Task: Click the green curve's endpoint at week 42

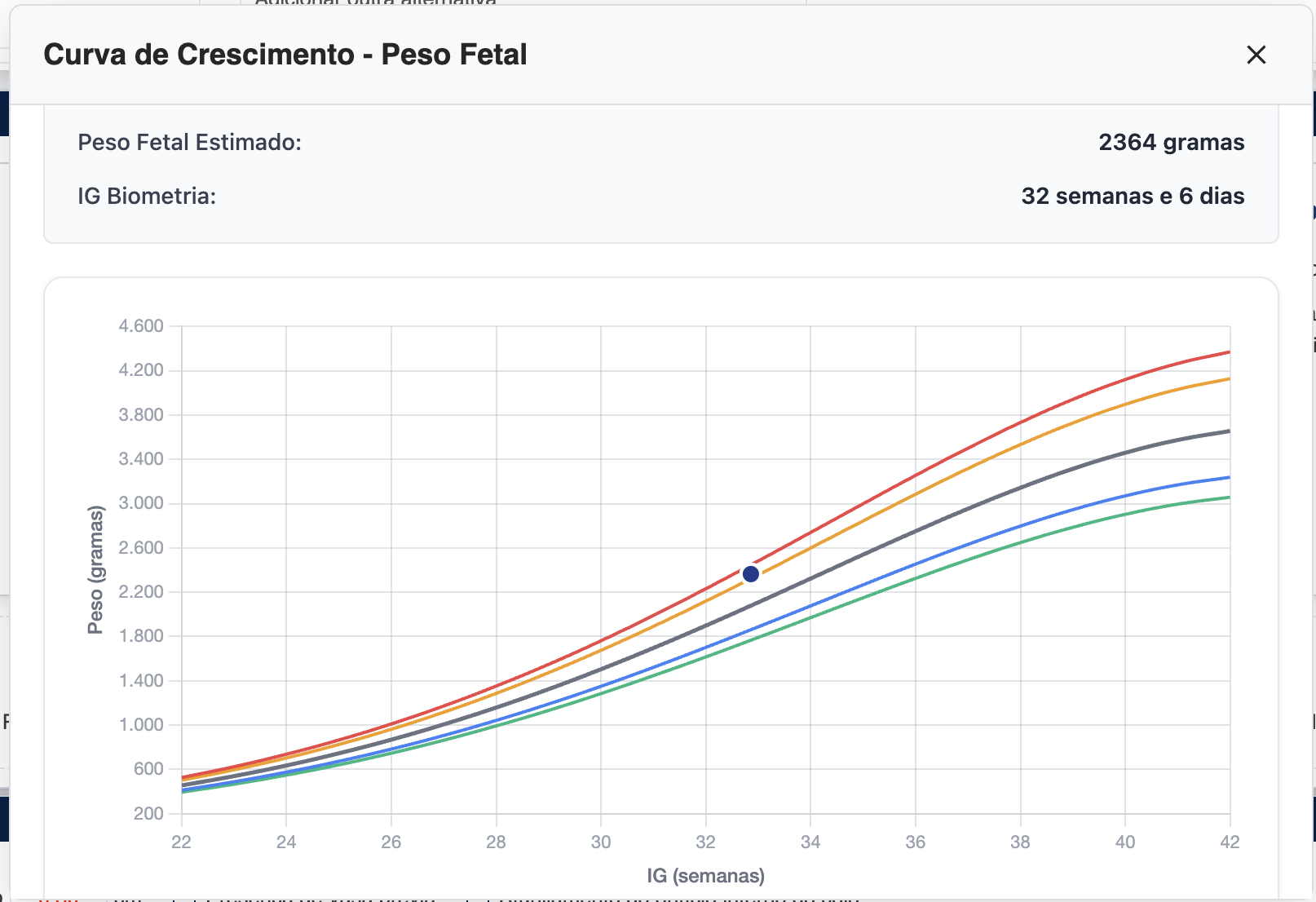Action: click(1229, 497)
